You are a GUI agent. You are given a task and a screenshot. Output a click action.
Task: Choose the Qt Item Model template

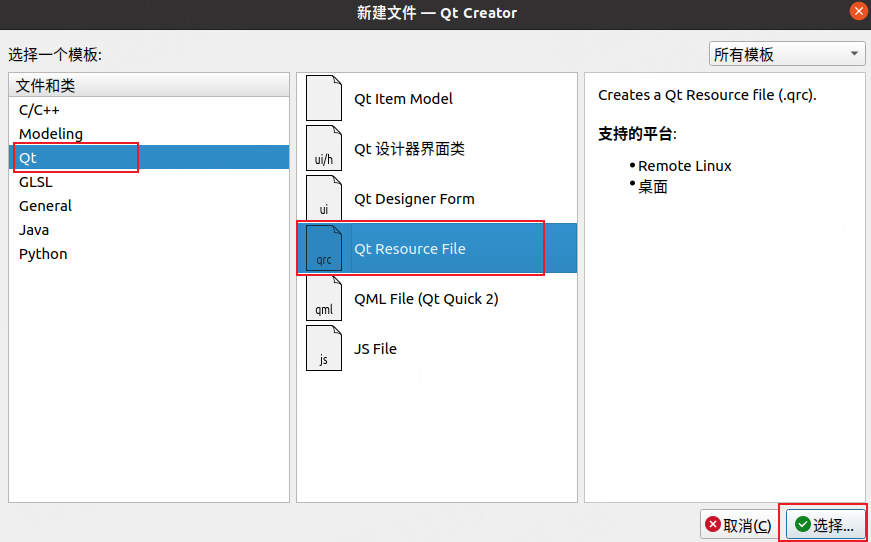coord(437,98)
